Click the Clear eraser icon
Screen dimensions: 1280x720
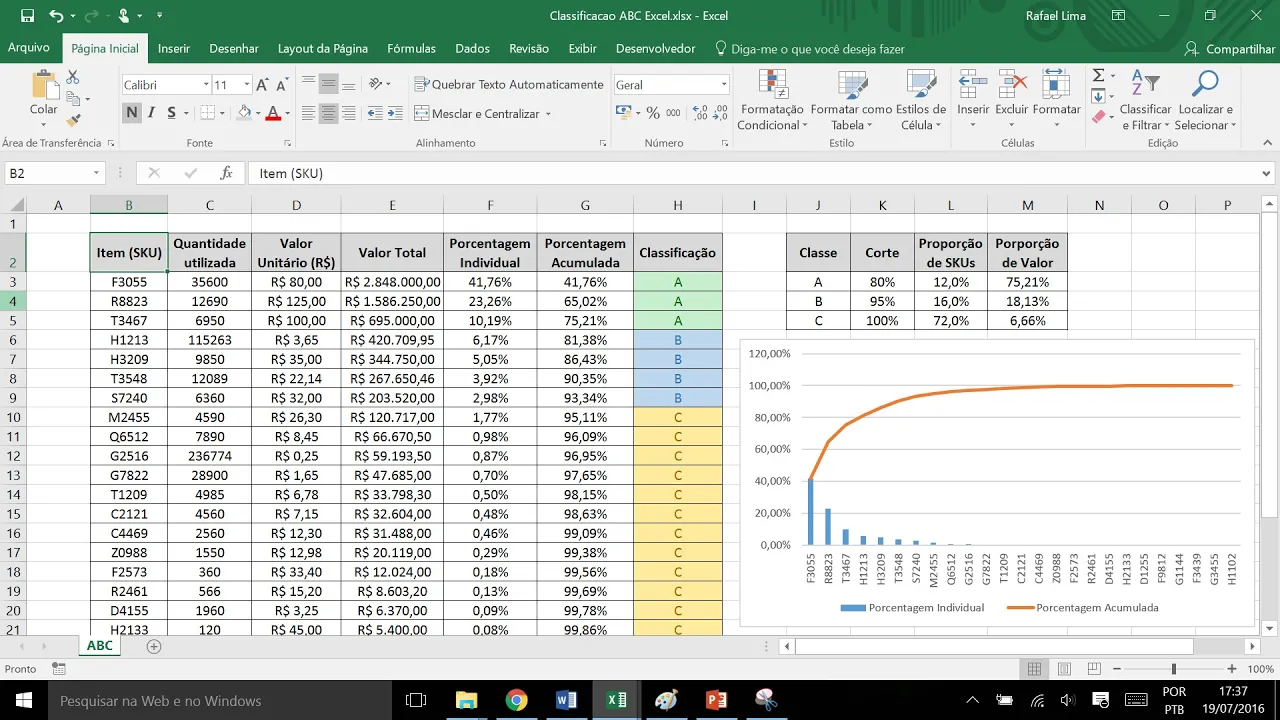1098,117
